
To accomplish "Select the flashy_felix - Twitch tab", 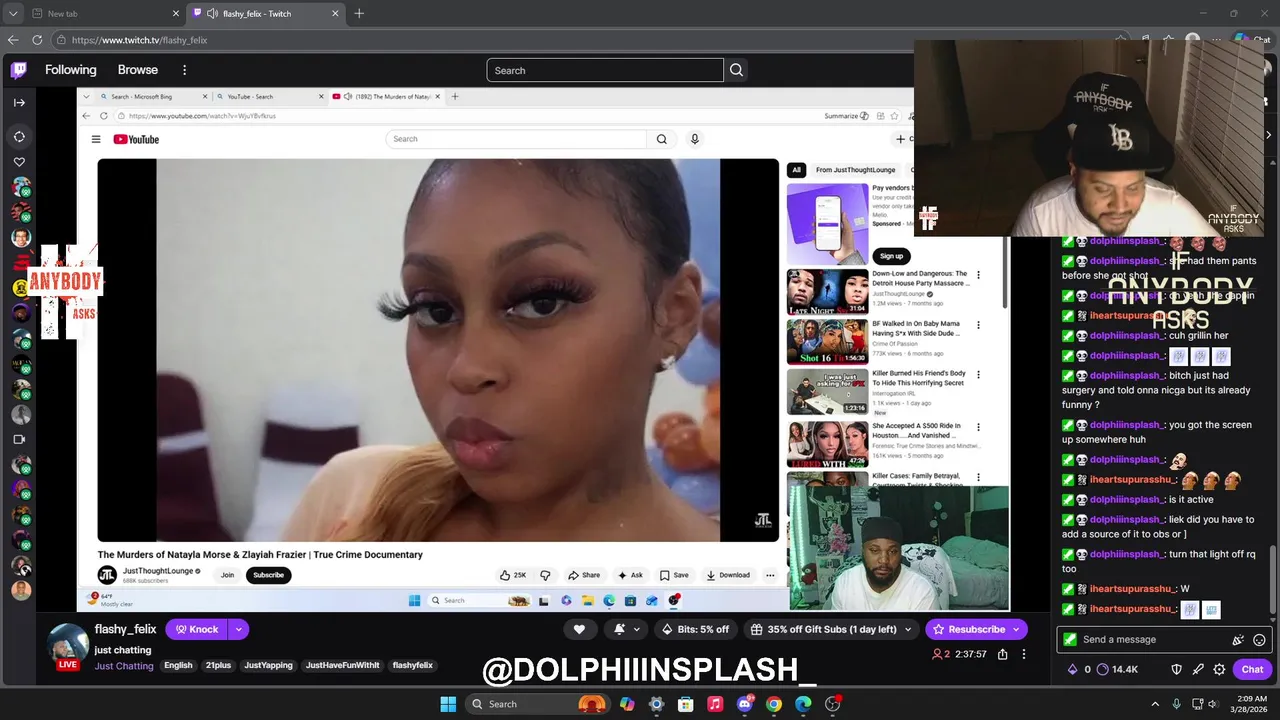I will [265, 13].
